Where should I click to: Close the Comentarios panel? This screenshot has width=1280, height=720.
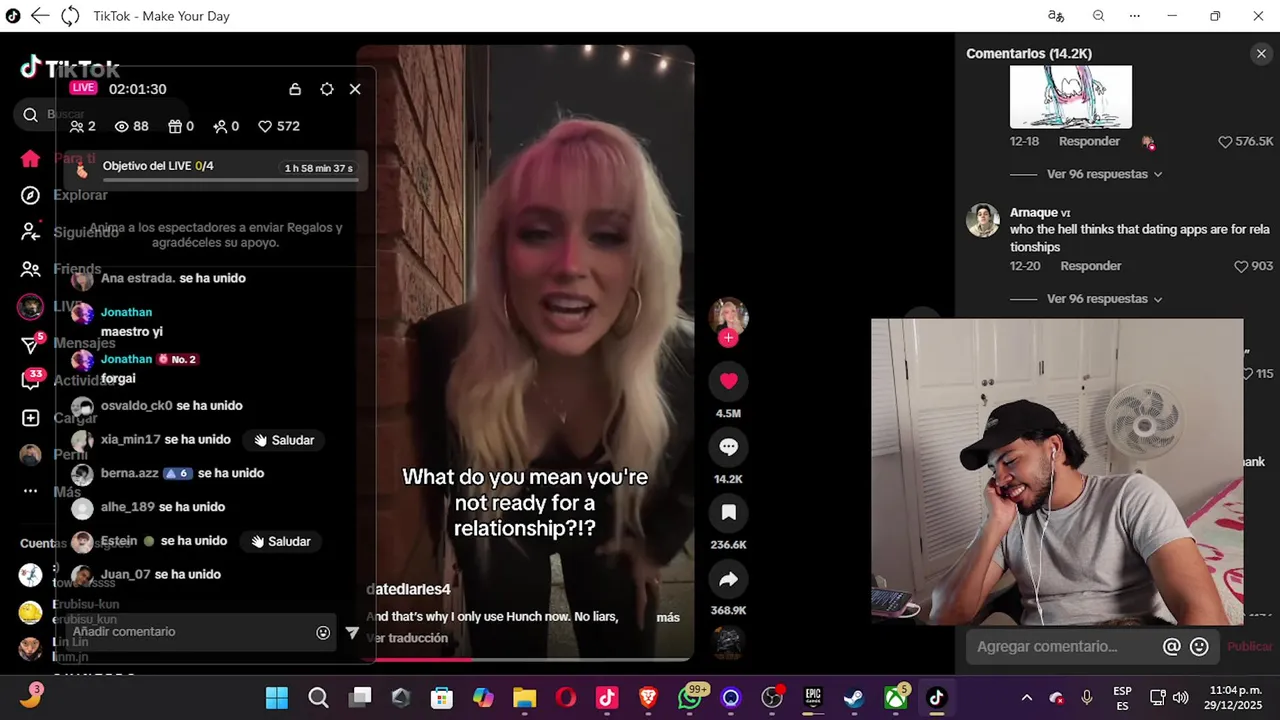(1261, 54)
